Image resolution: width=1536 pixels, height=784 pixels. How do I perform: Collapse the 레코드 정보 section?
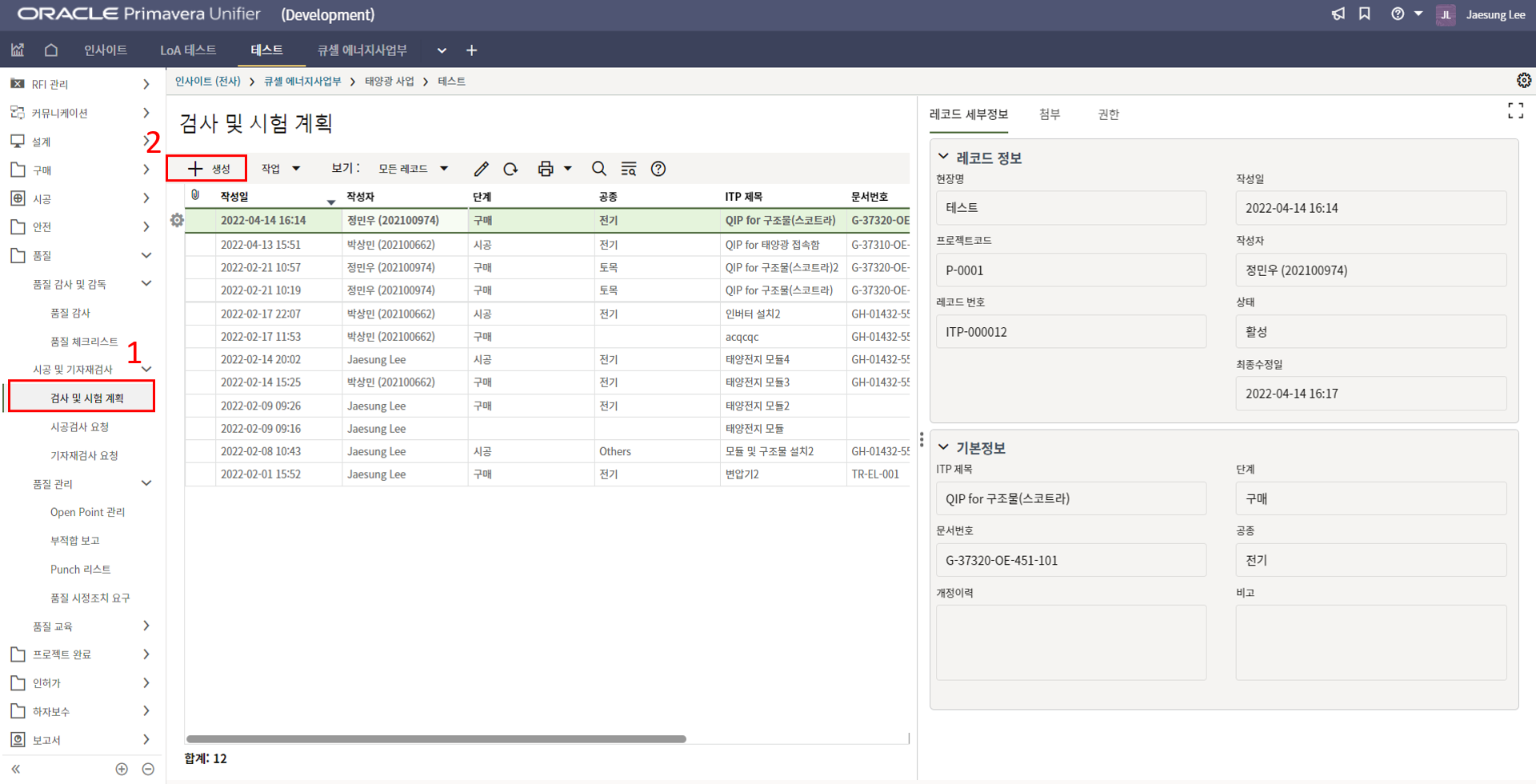(944, 157)
